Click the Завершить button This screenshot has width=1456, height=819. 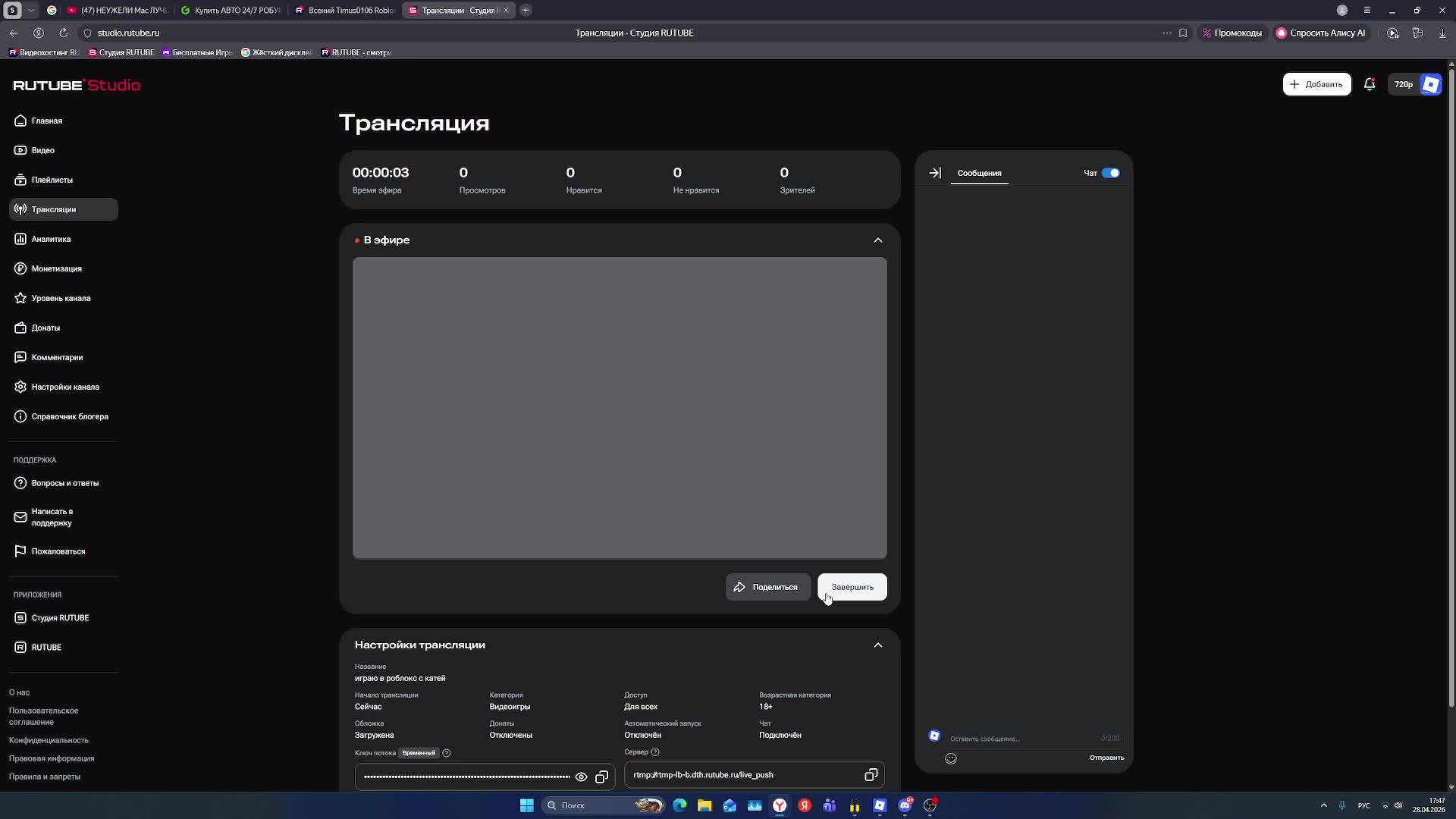click(852, 587)
